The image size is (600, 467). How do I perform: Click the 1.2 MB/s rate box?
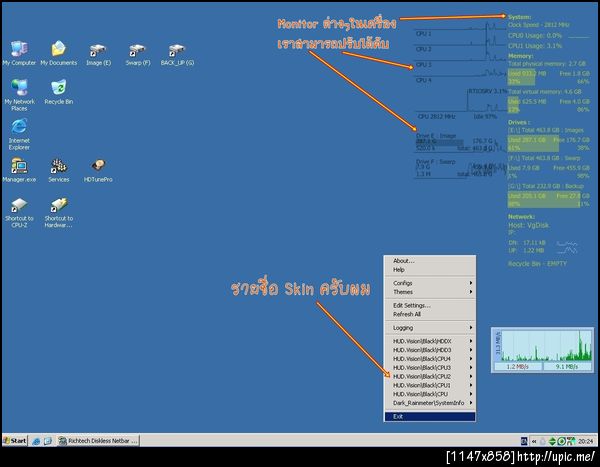point(518,367)
